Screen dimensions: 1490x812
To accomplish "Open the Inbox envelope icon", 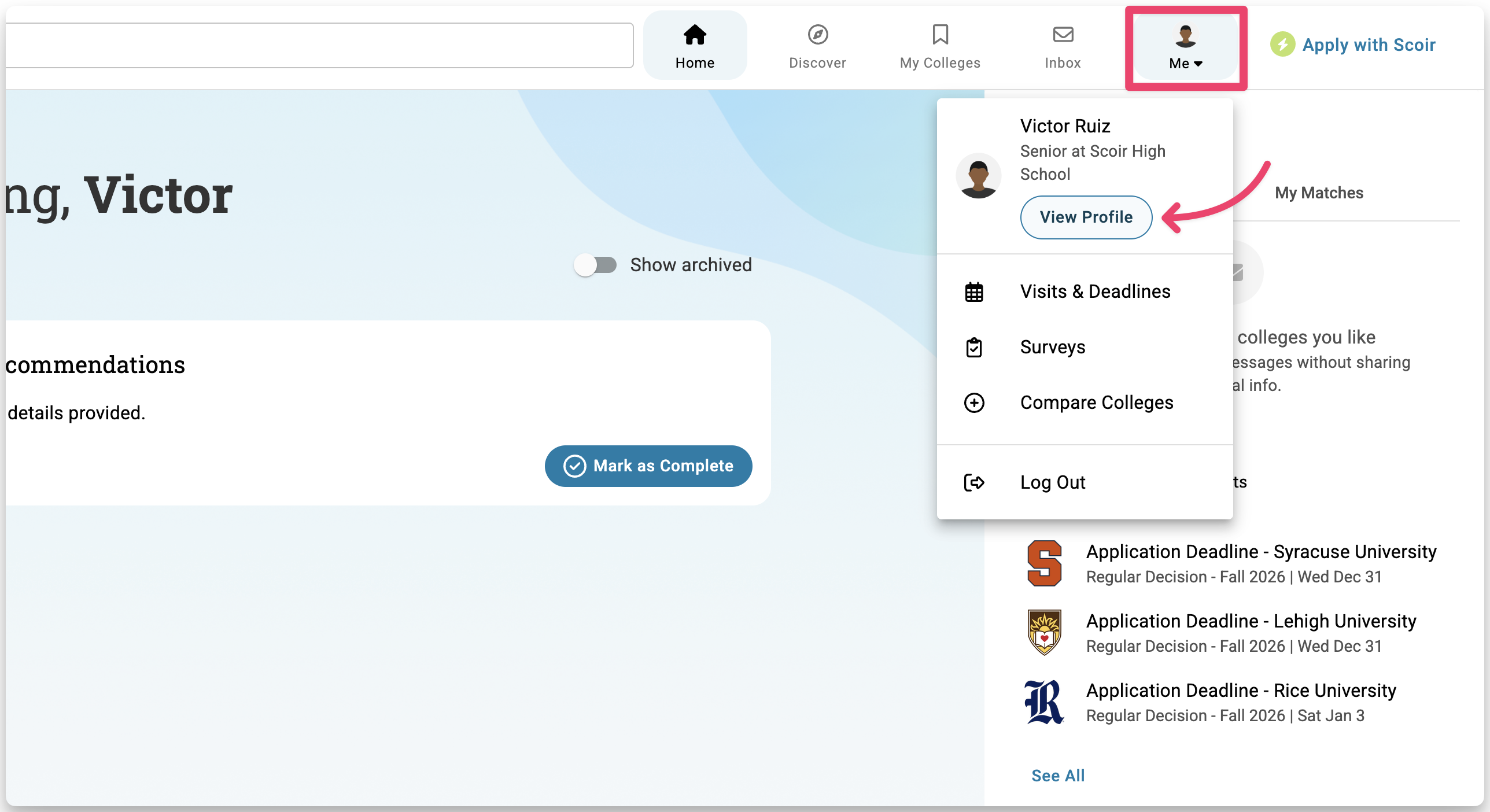I will coord(1063,35).
